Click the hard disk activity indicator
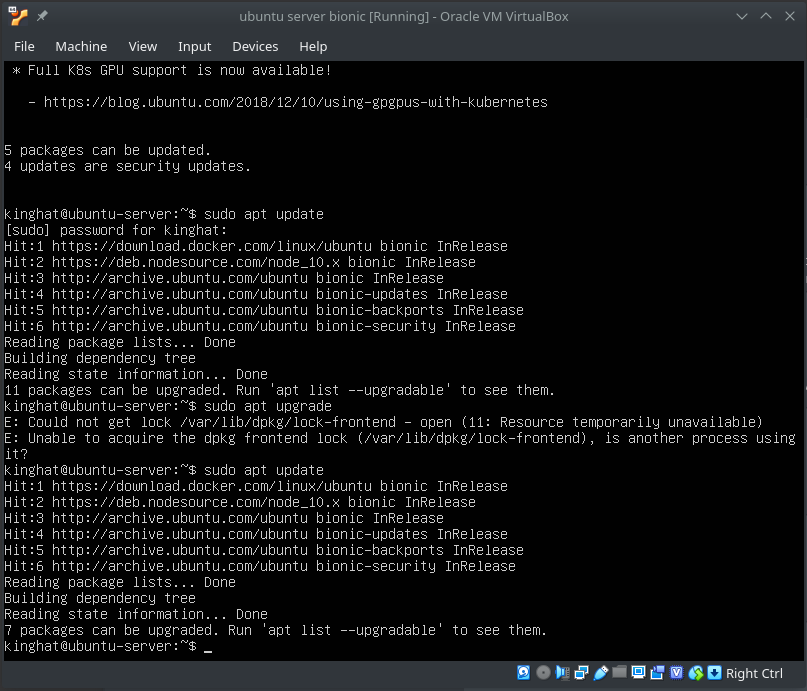Screen dimensions: 807x691 pyautogui.click(x=524, y=673)
